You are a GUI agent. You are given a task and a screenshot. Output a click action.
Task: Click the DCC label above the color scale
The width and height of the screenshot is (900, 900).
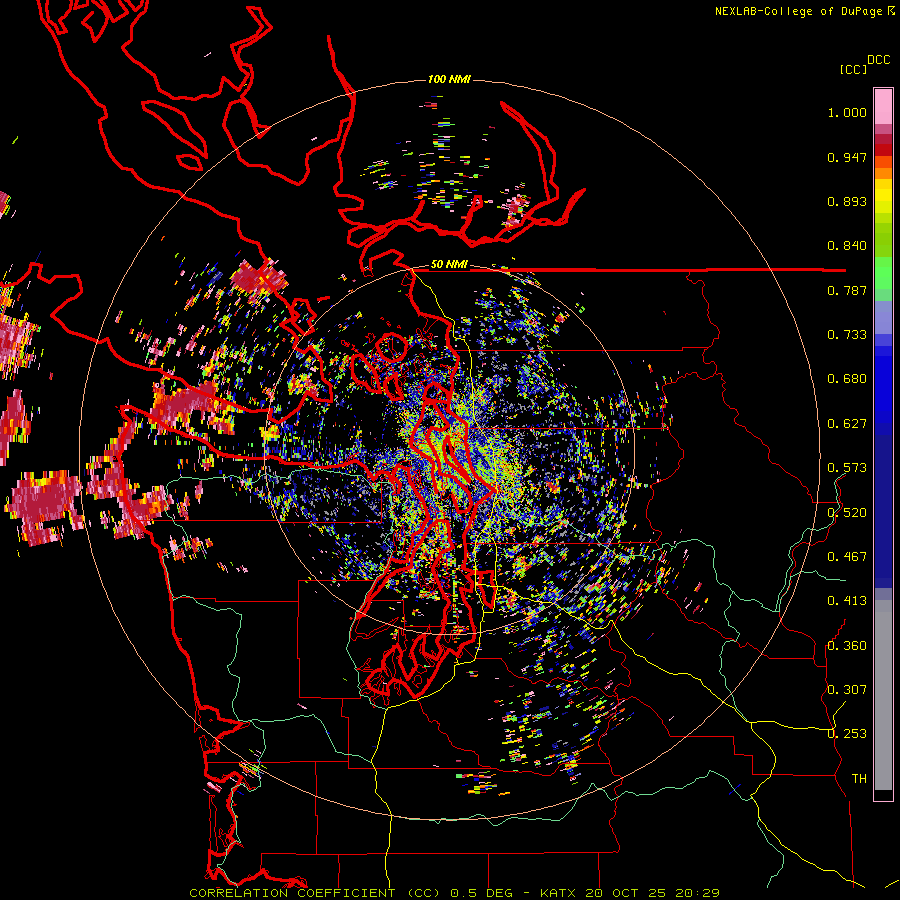(x=879, y=60)
